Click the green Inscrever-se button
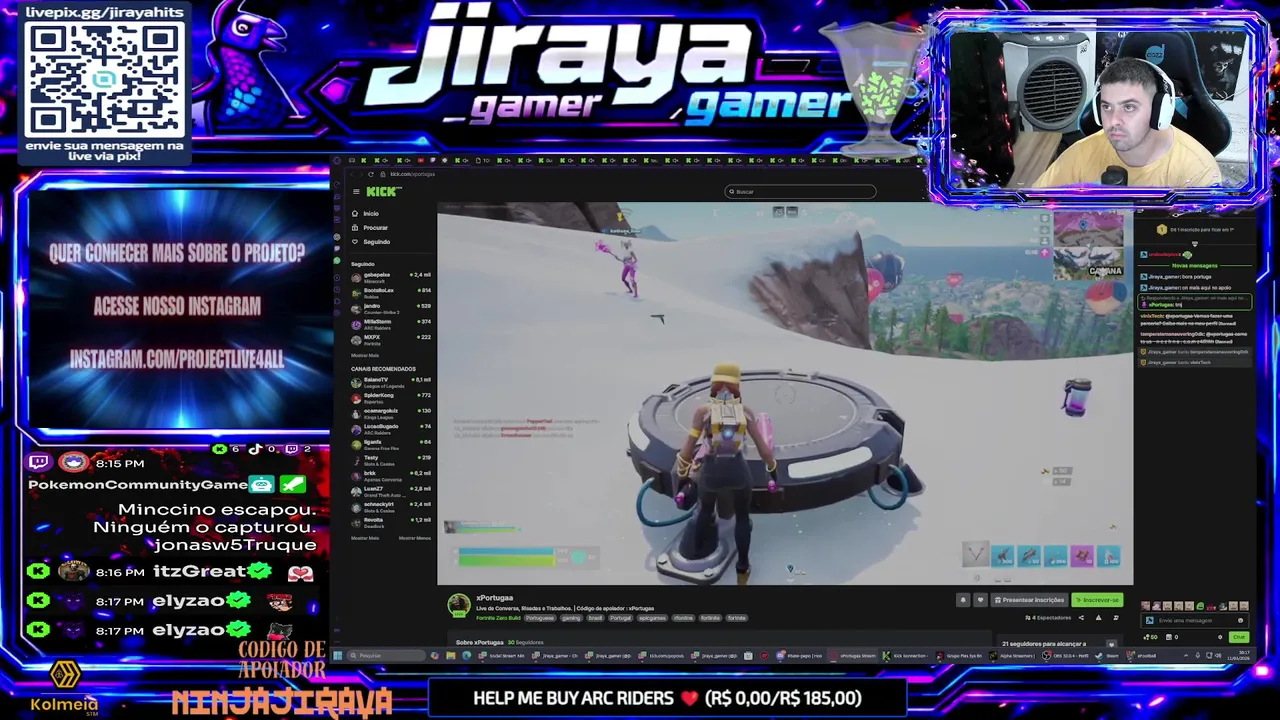1280x720 pixels. coord(1097,600)
